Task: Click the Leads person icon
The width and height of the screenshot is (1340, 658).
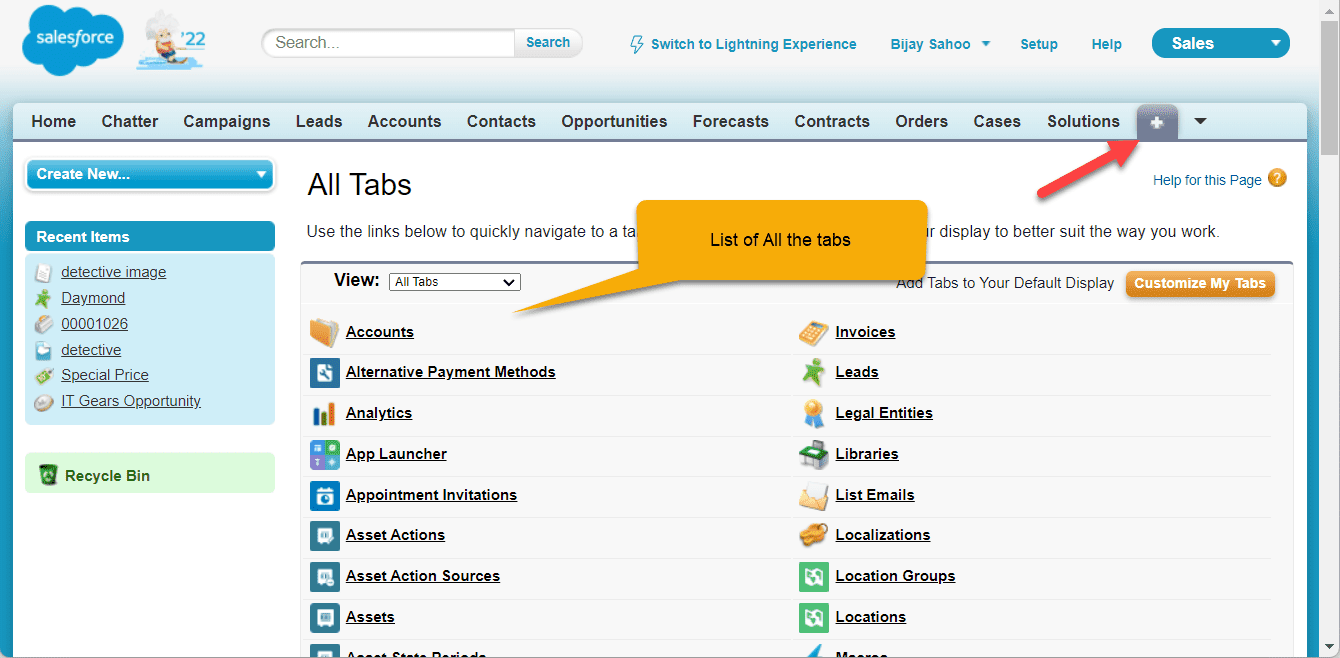Action: point(813,372)
